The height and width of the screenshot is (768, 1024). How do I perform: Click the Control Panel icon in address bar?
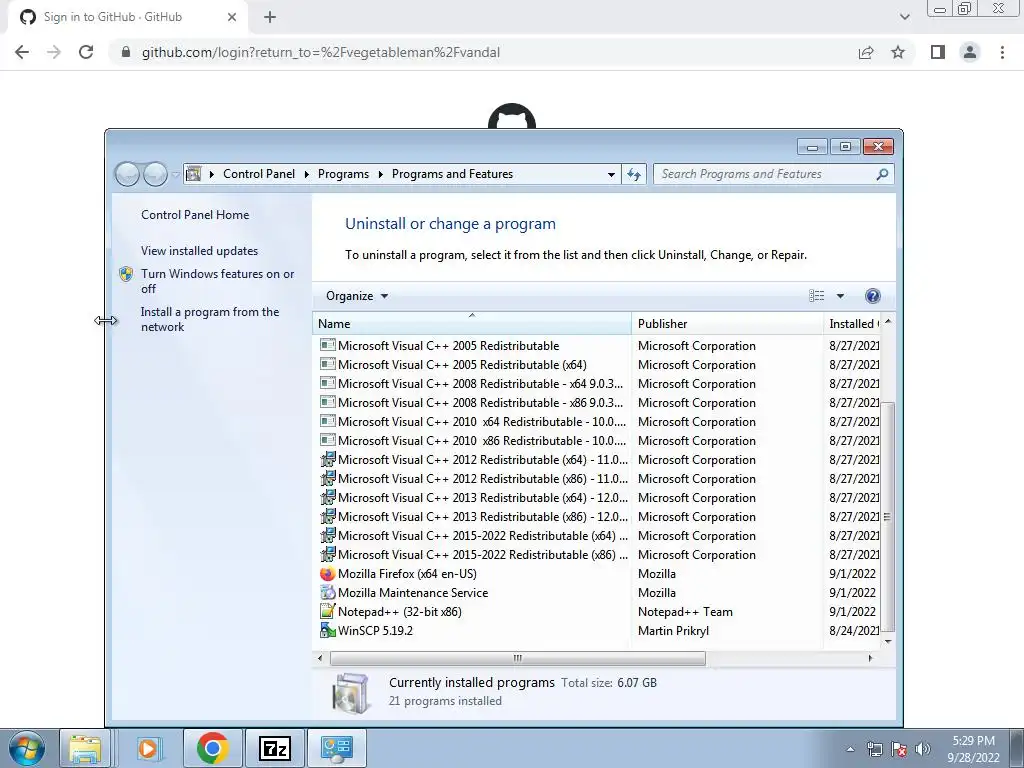193,174
